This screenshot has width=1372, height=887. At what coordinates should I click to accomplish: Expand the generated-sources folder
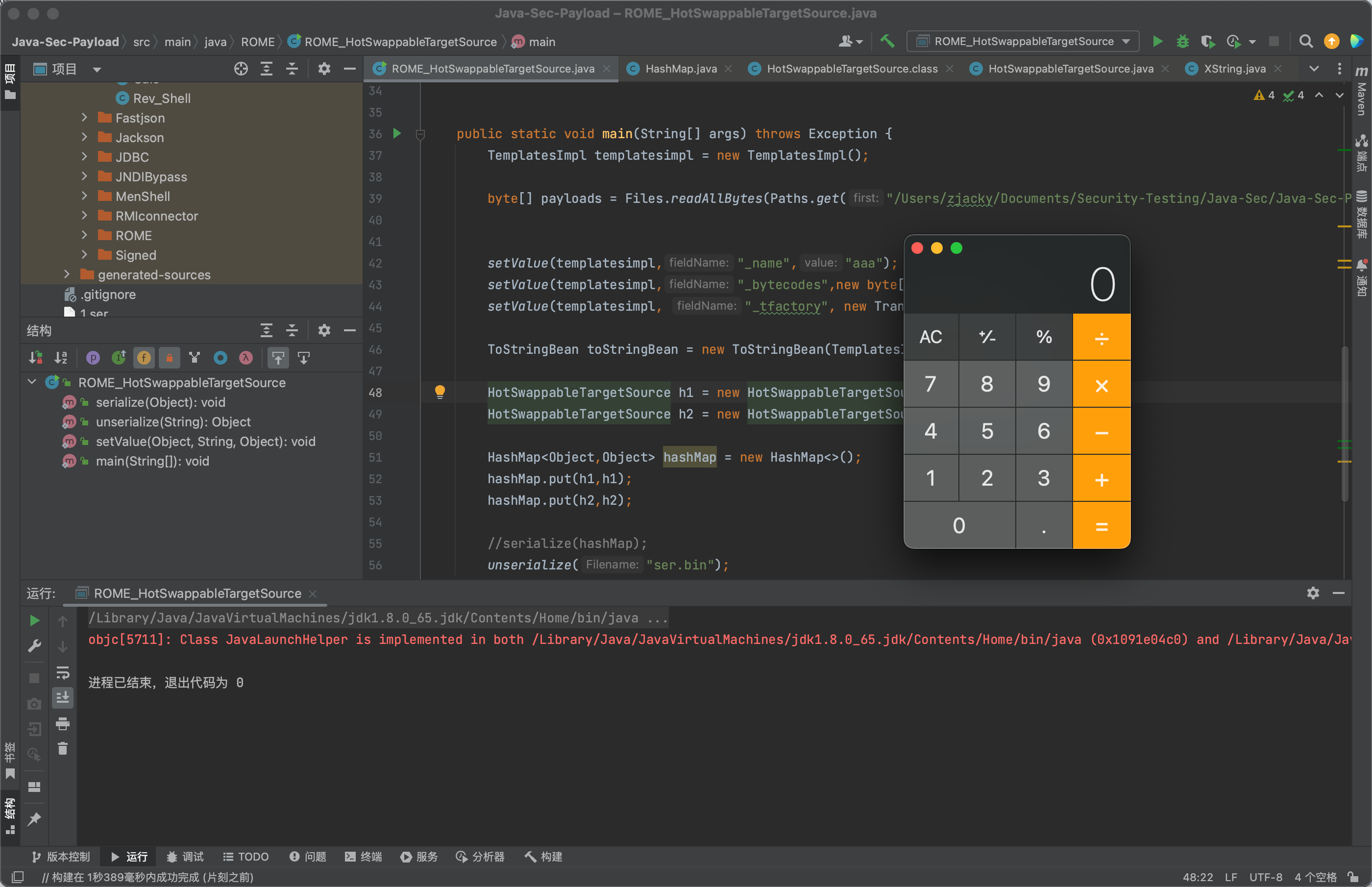pos(67,274)
